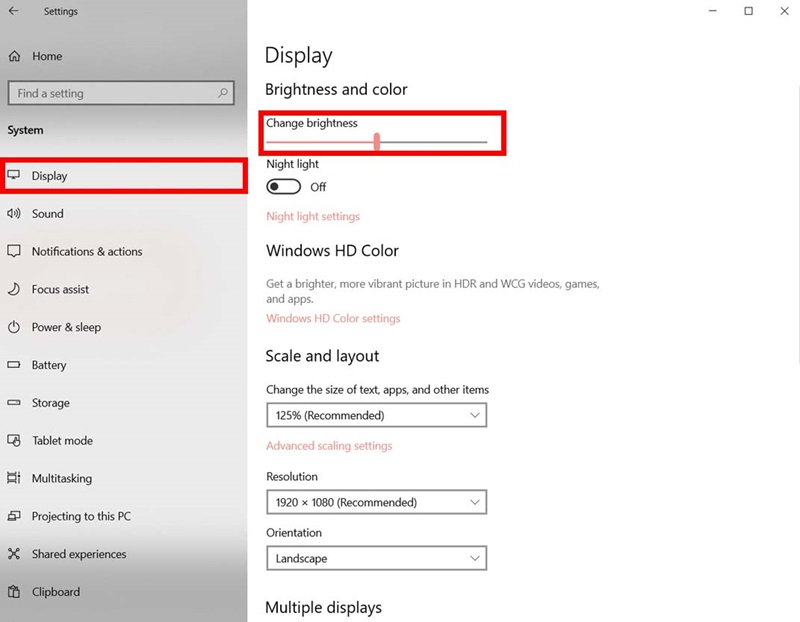Click the back arrow icon
800x622 pixels.
(x=13, y=12)
